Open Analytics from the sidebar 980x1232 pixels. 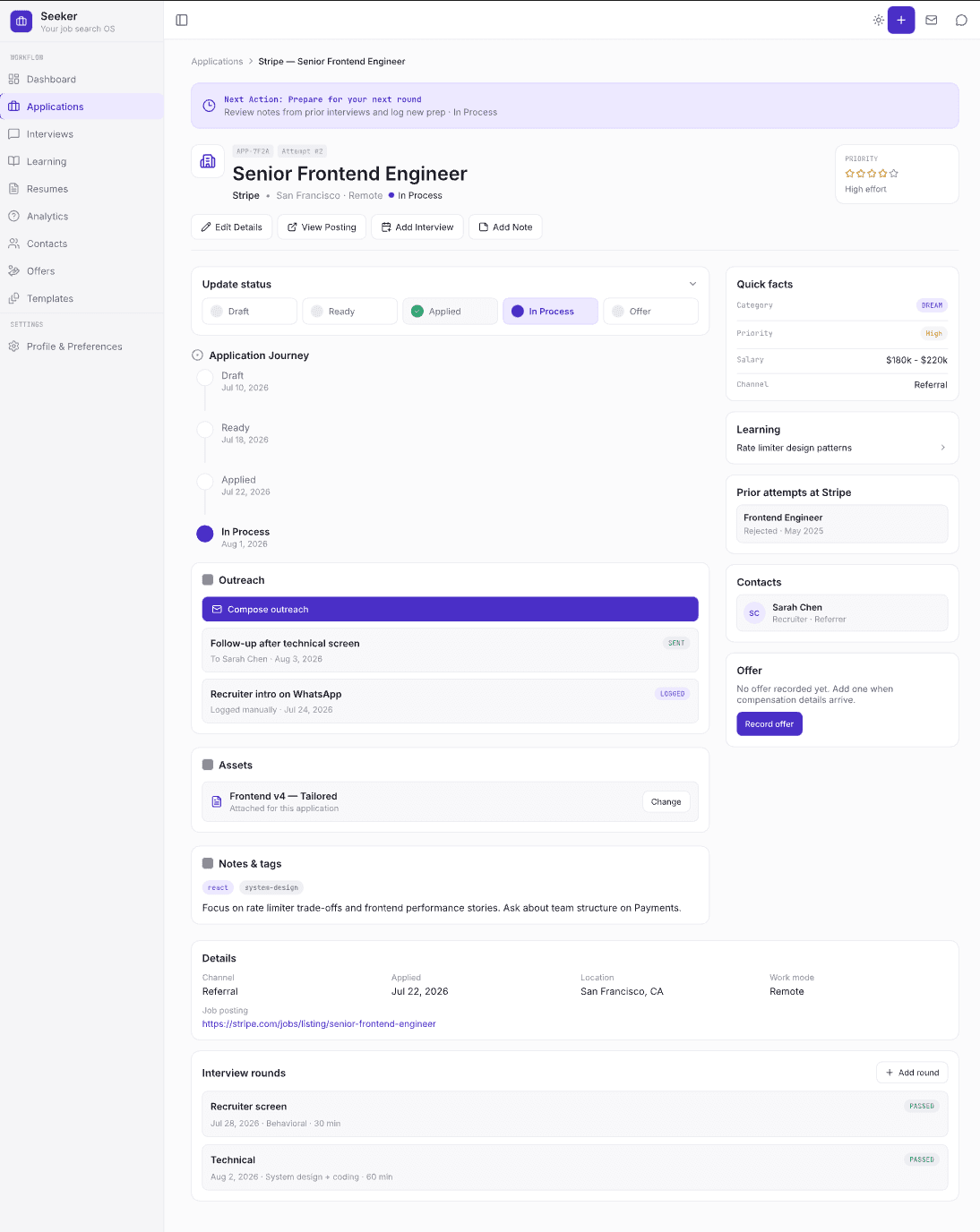tap(82, 216)
